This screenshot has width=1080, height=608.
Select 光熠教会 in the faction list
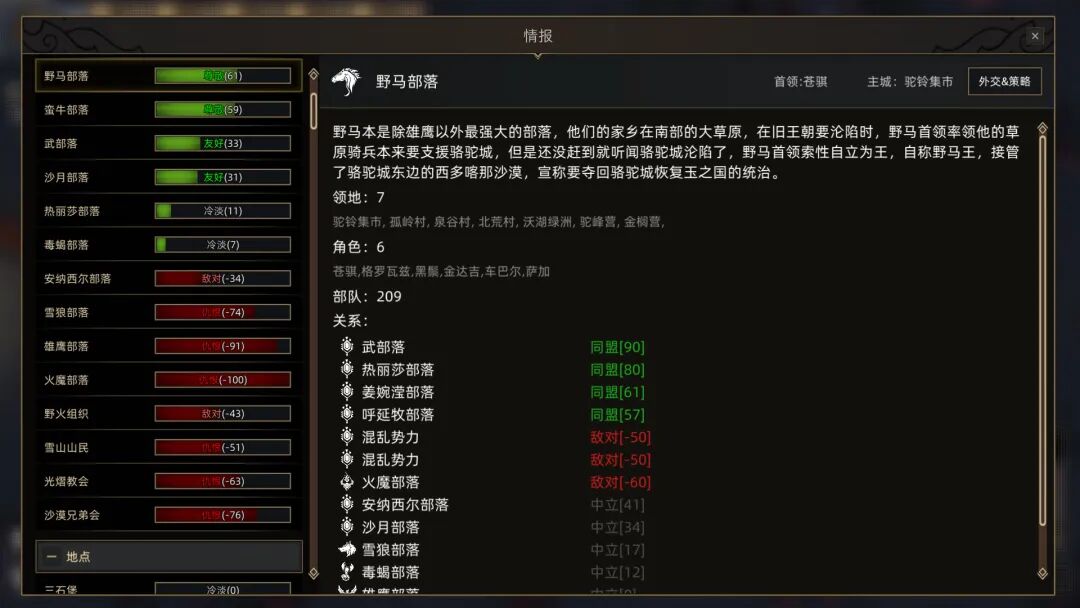(x=169, y=481)
